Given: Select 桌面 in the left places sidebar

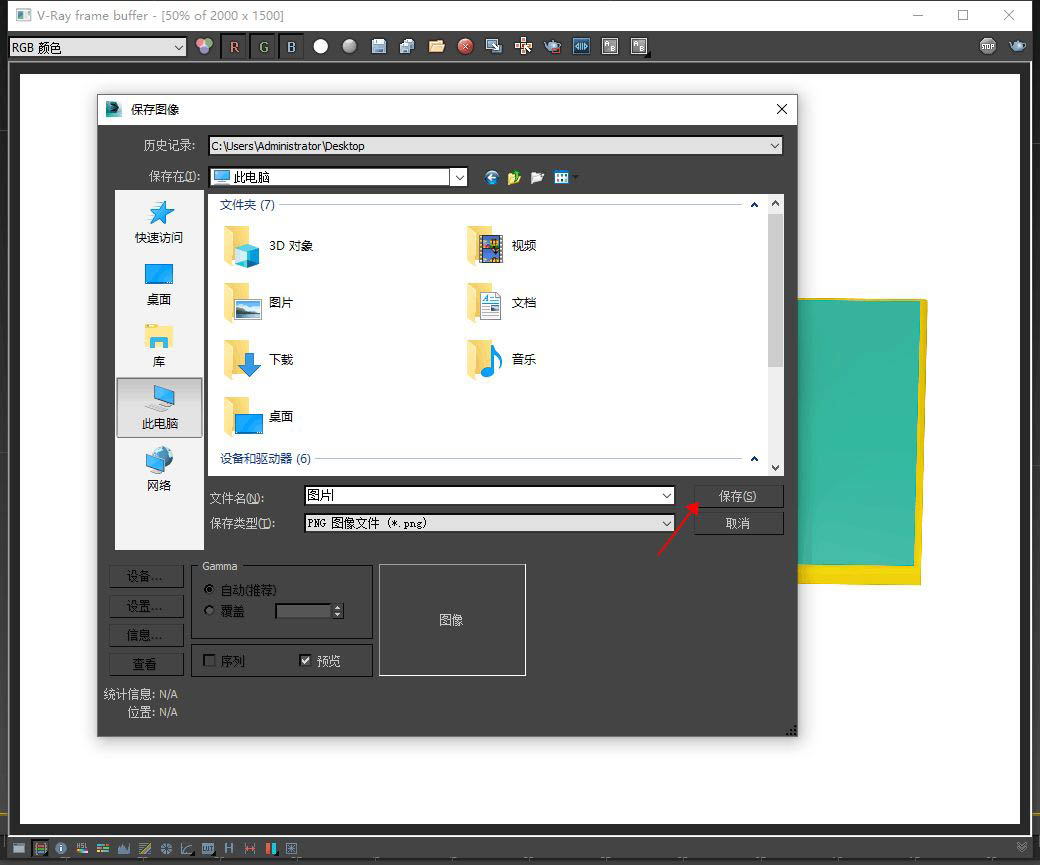Looking at the screenshot, I should (x=159, y=285).
